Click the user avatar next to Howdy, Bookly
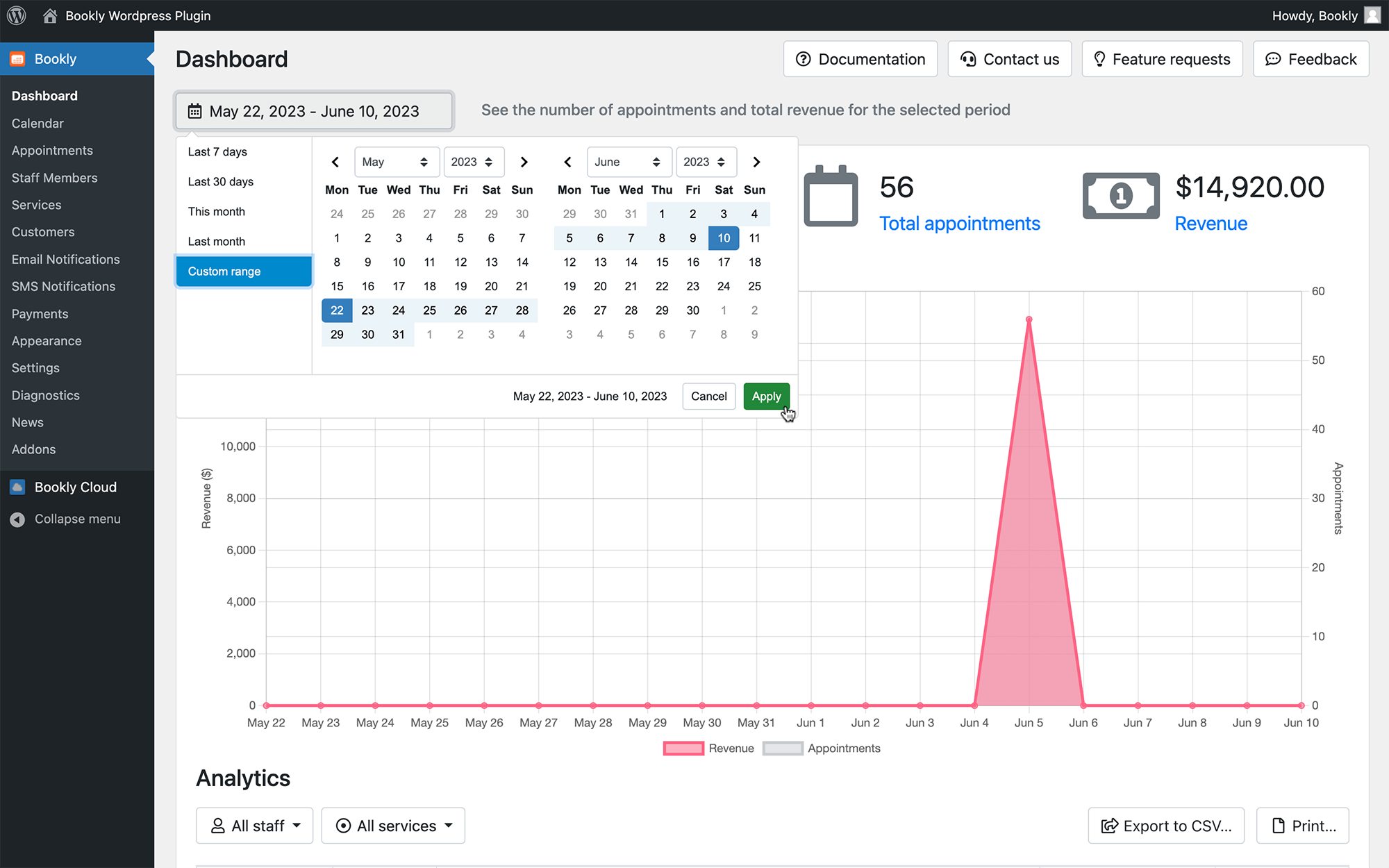1389x868 pixels. (x=1372, y=15)
